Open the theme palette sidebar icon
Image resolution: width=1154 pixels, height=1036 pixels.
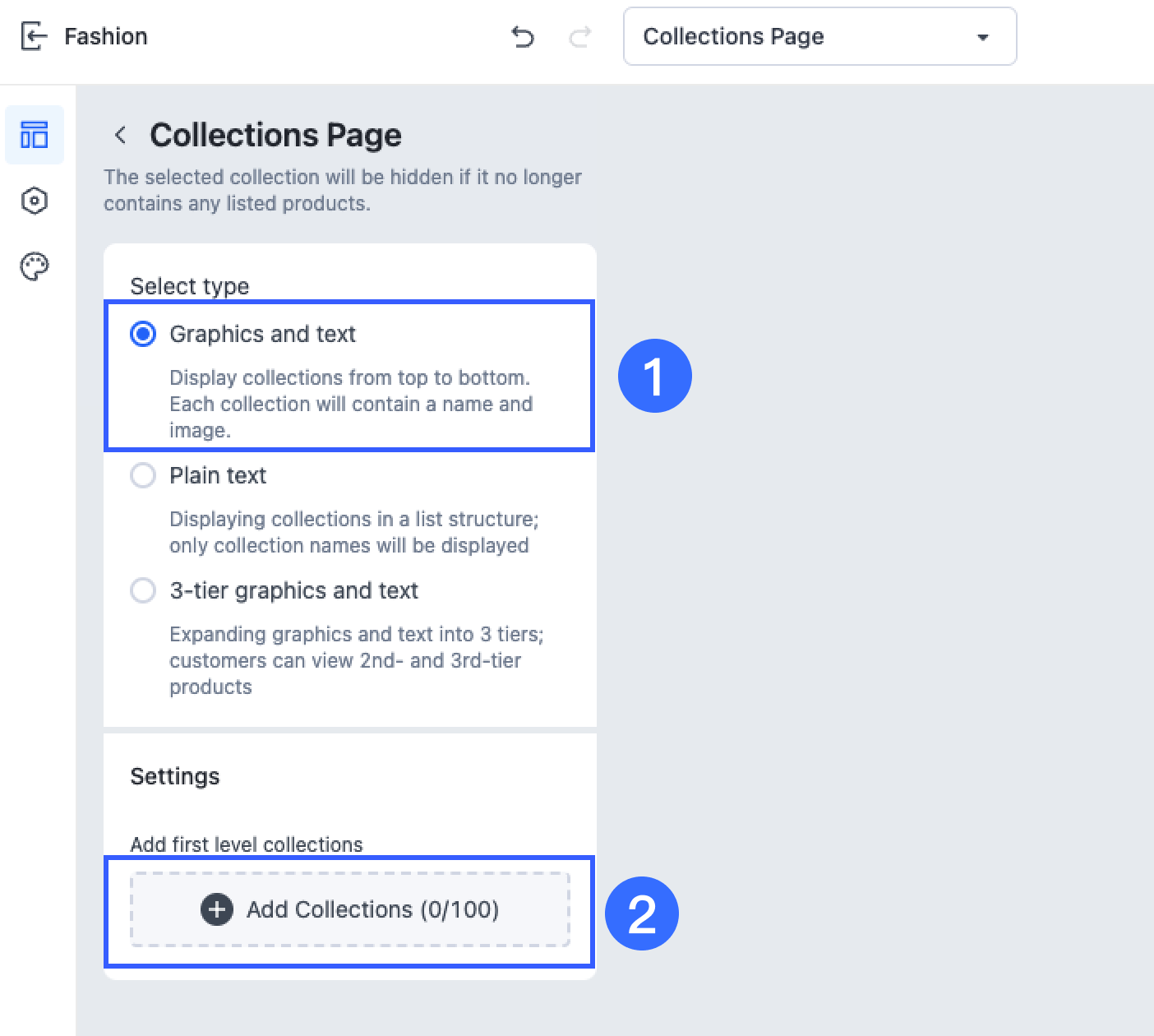point(35,266)
